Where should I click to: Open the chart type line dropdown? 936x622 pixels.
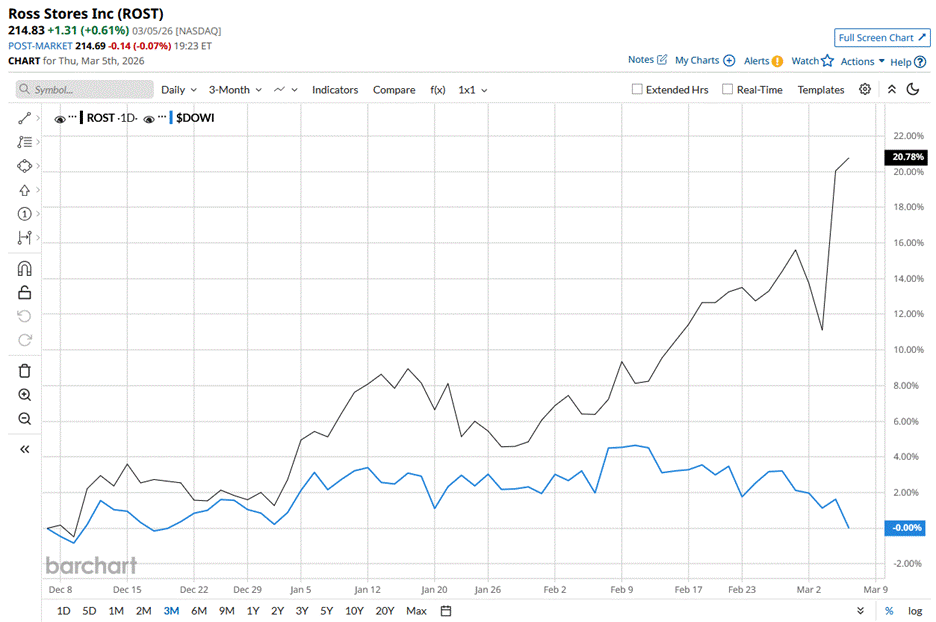point(285,90)
